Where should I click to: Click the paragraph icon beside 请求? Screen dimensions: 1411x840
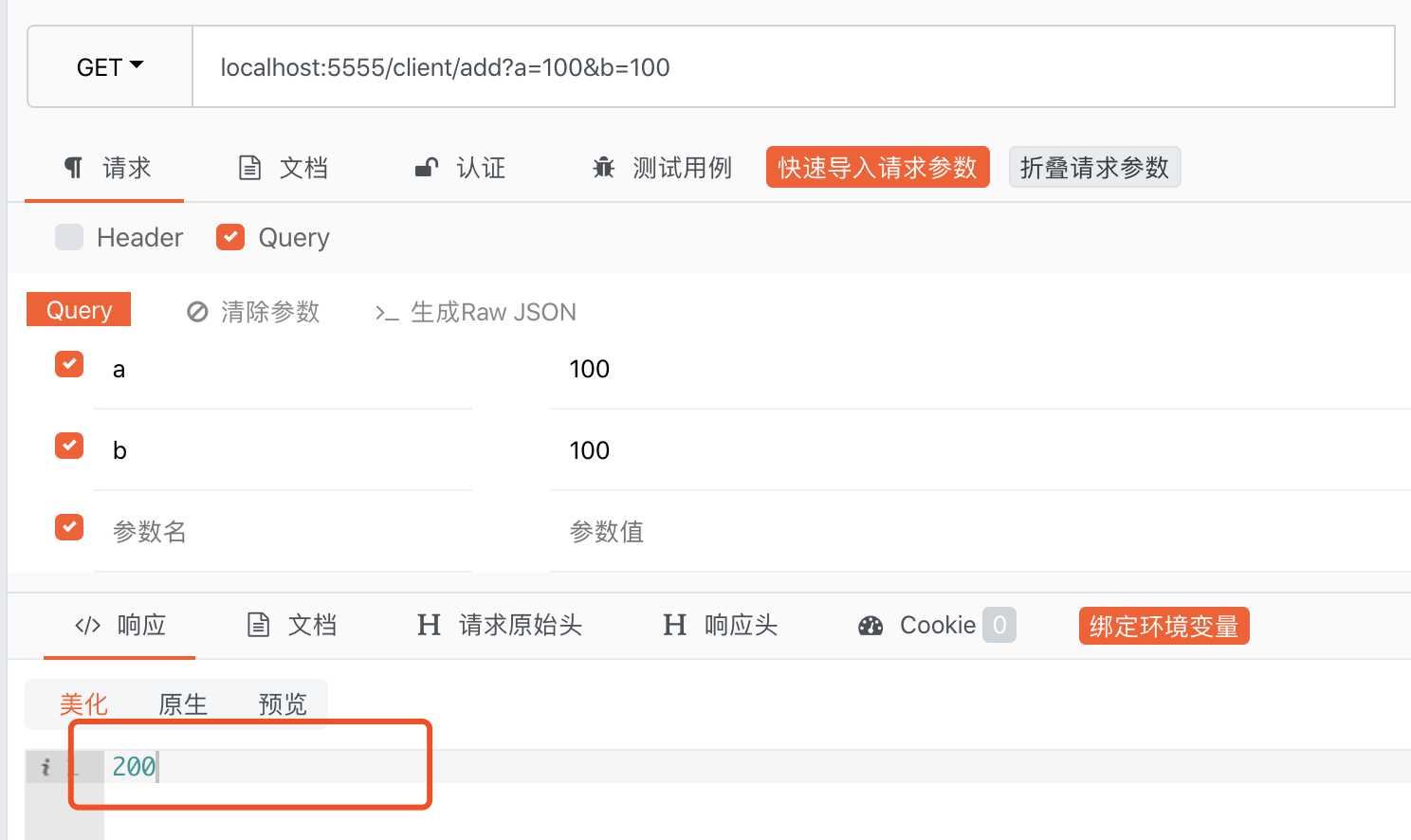73,168
